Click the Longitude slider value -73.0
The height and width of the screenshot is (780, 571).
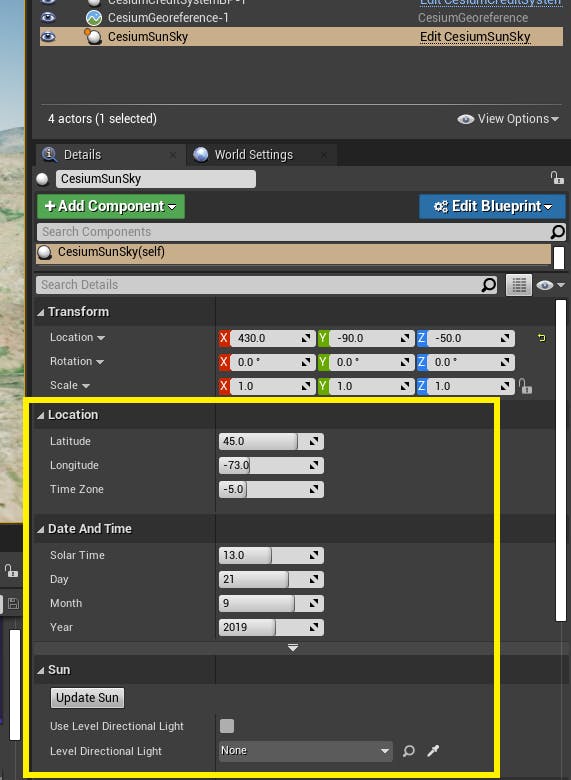[271, 466]
